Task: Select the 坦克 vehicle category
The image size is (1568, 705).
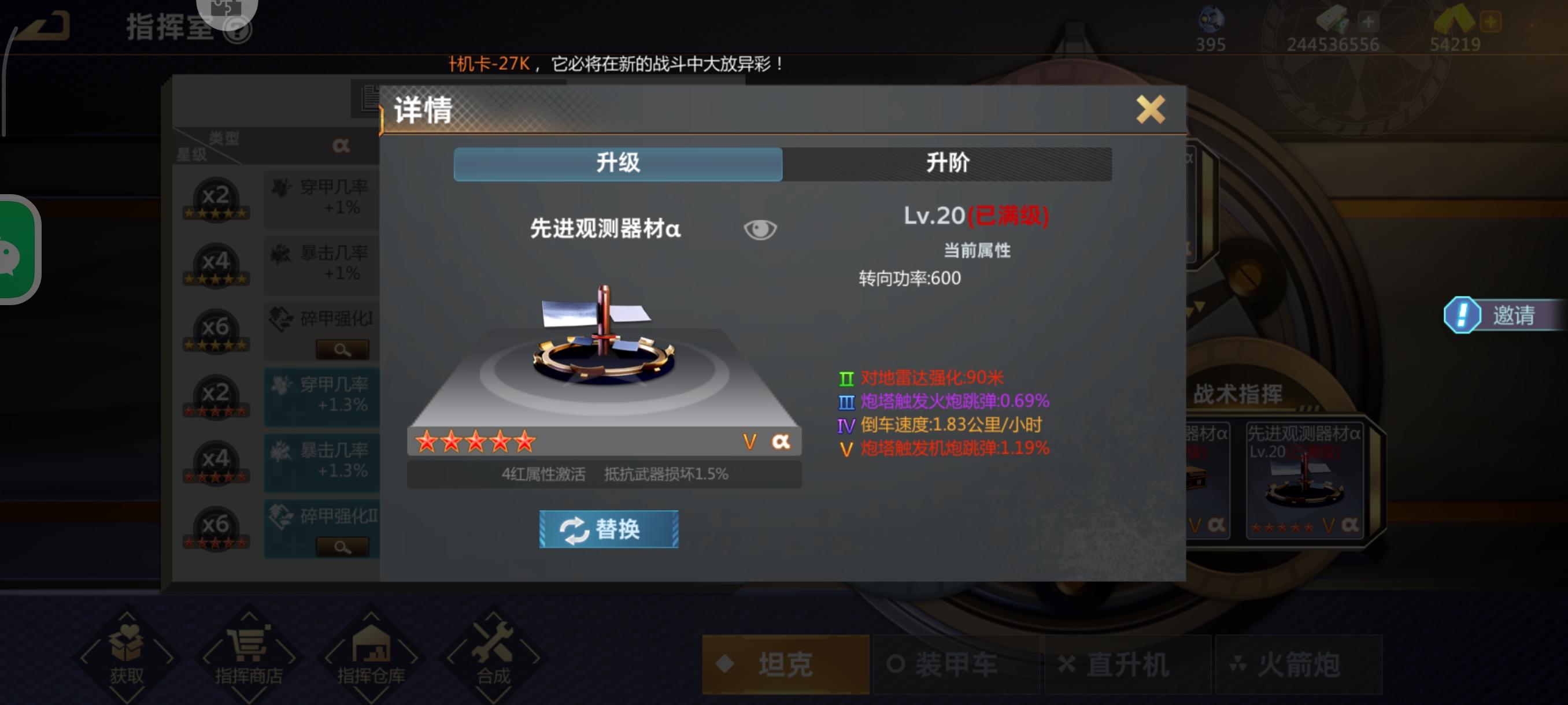Action: (x=785, y=663)
